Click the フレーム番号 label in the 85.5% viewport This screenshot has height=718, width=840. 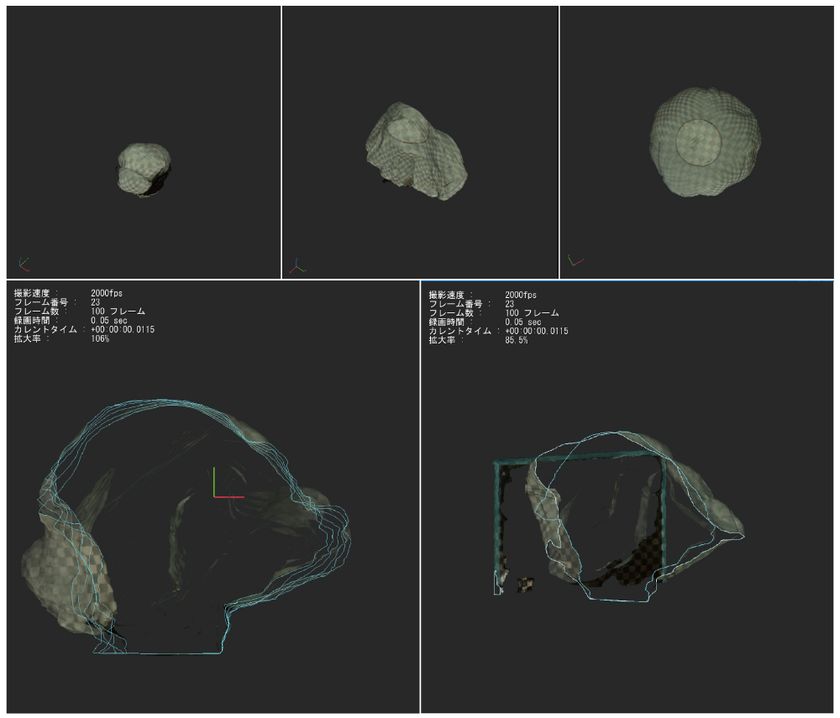[455, 304]
